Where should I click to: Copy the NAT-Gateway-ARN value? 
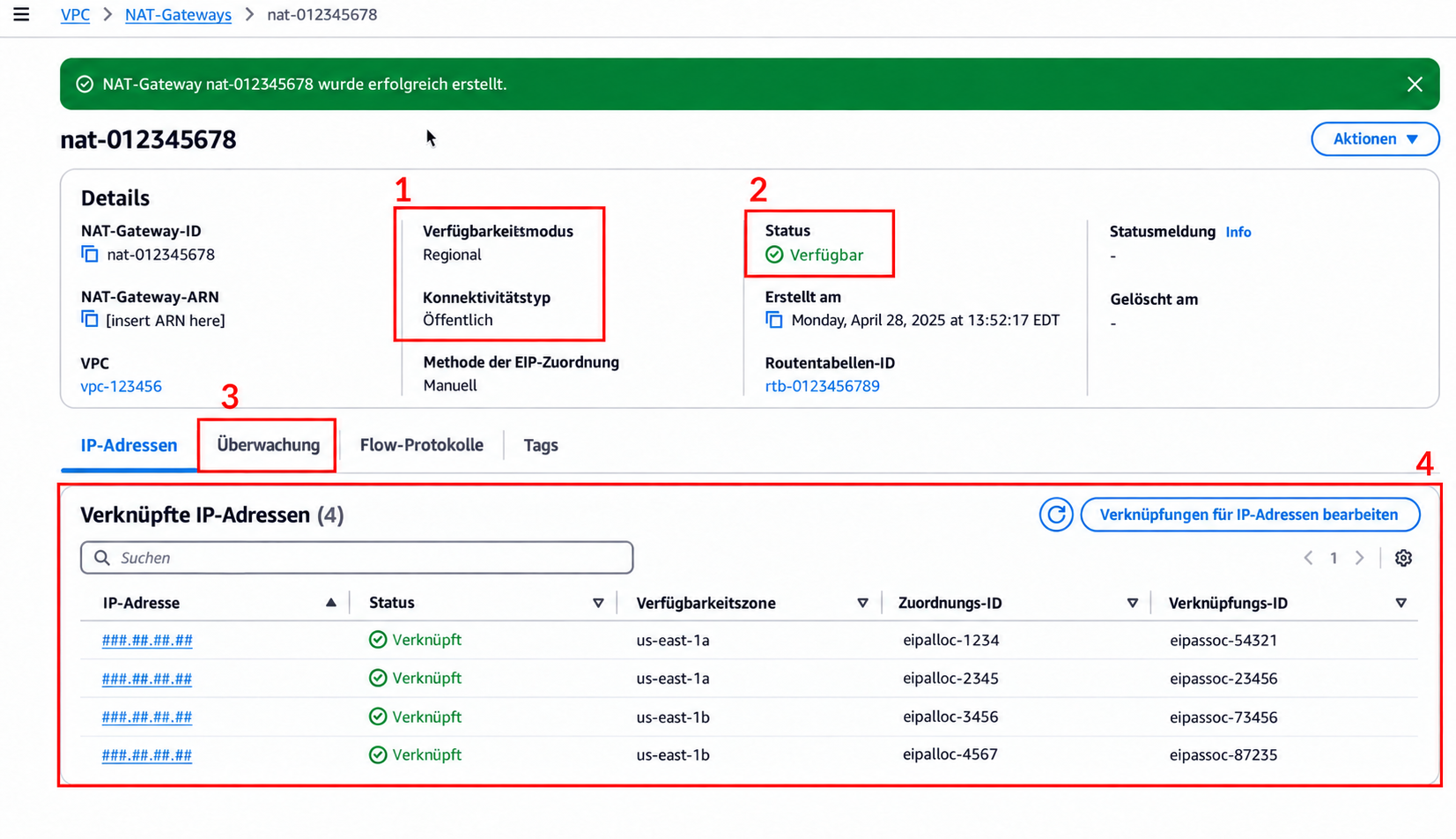pyautogui.click(x=90, y=319)
